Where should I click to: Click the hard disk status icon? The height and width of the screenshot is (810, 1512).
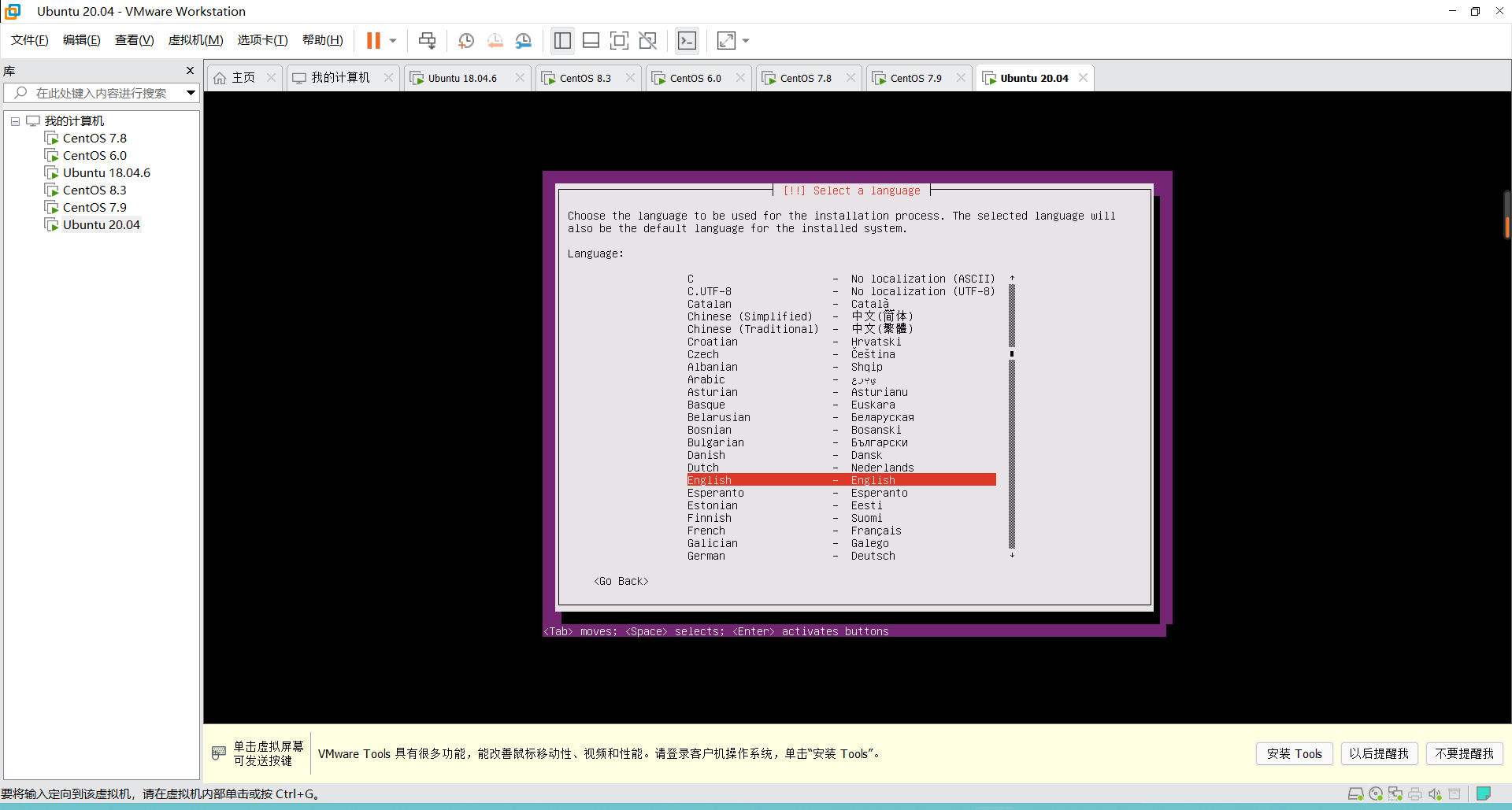pyautogui.click(x=1355, y=793)
